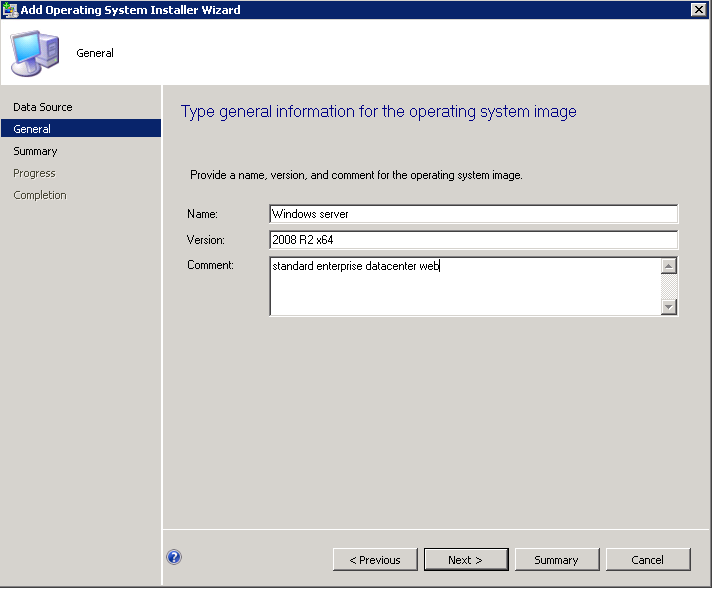
Task: Click the 'Provide a name, version, and comment' instruction text
Action: coord(356,175)
